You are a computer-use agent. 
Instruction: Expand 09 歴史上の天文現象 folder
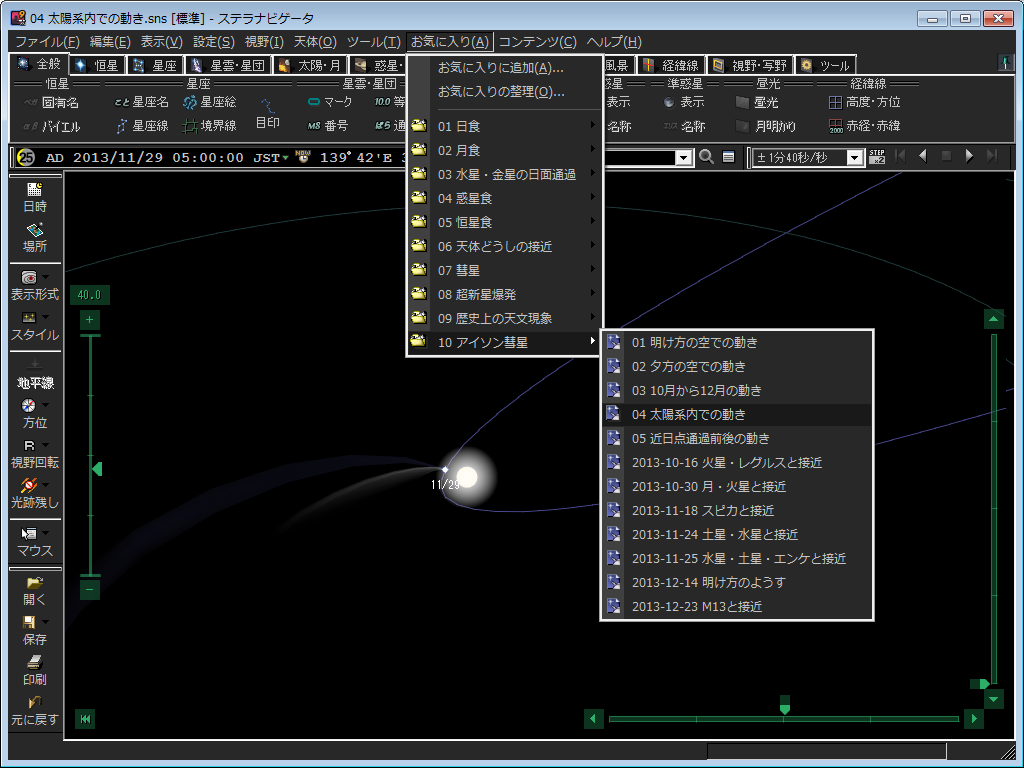[504, 318]
